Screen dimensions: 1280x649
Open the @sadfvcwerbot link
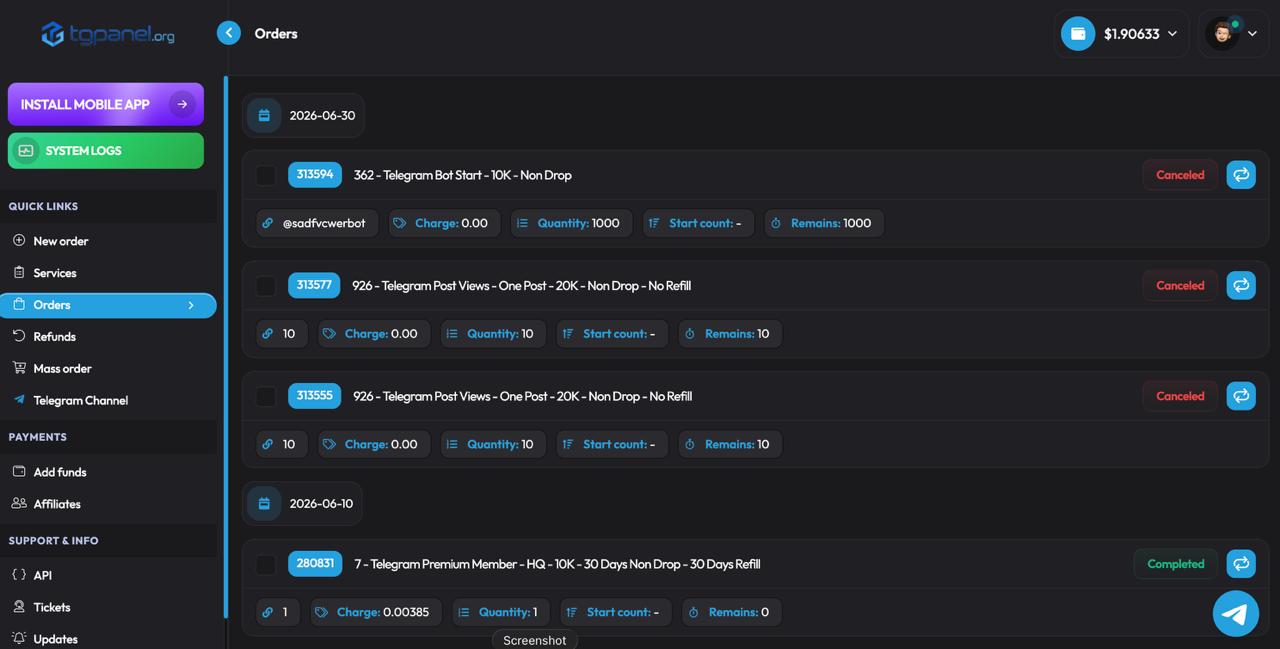pyautogui.click(x=324, y=223)
